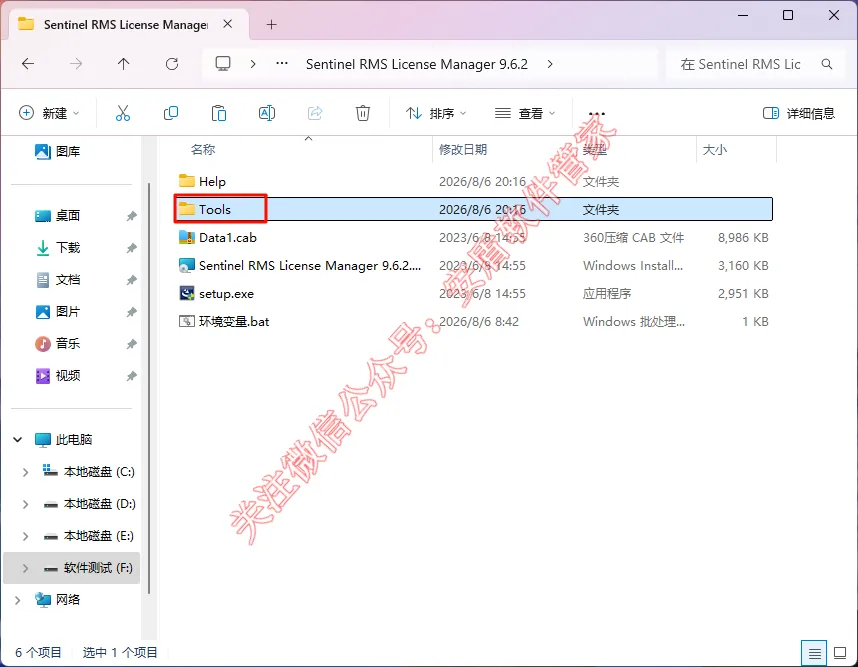Click the Help folder icon

(x=187, y=181)
